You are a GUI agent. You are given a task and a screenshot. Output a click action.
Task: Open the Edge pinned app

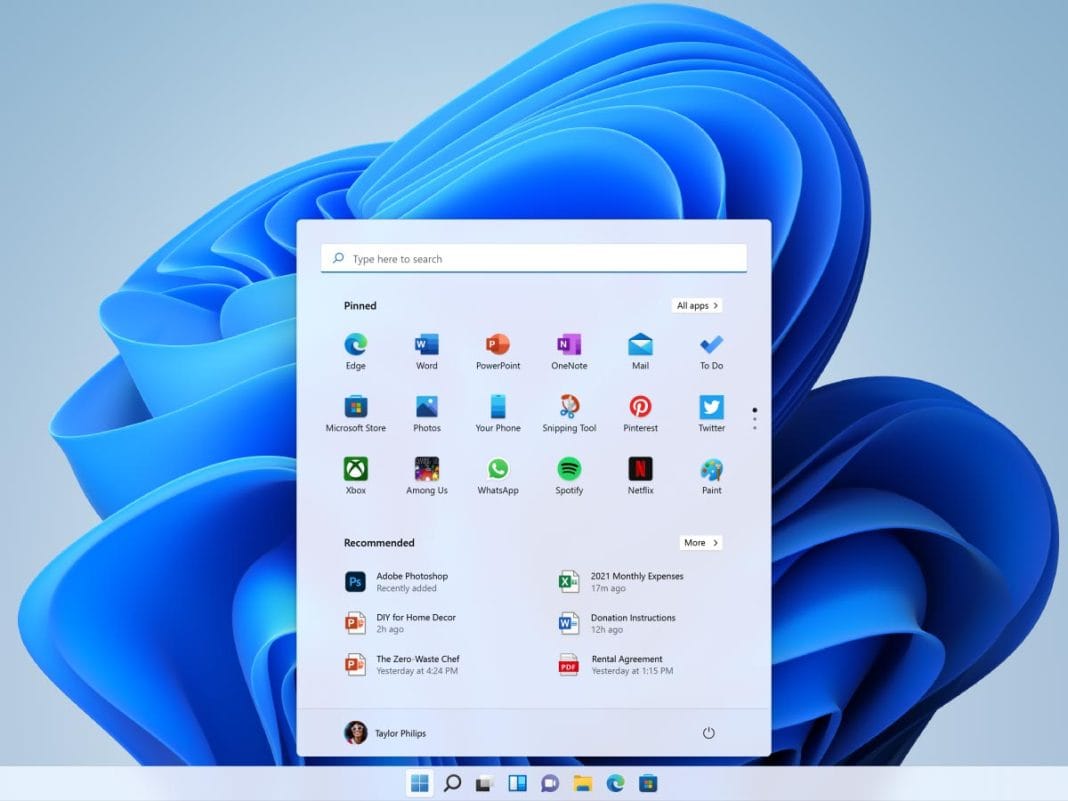click(x=356, y=351)
